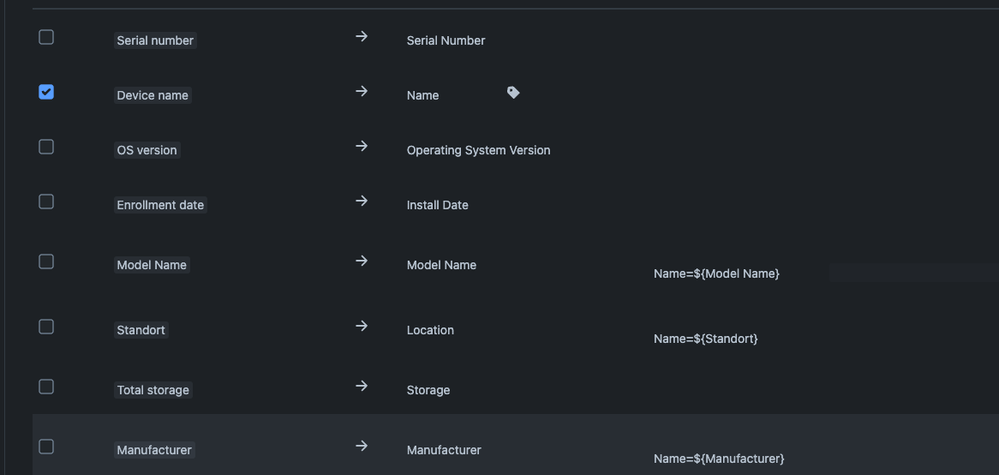Click the arrow icon in Model Name row

[361, 261]
